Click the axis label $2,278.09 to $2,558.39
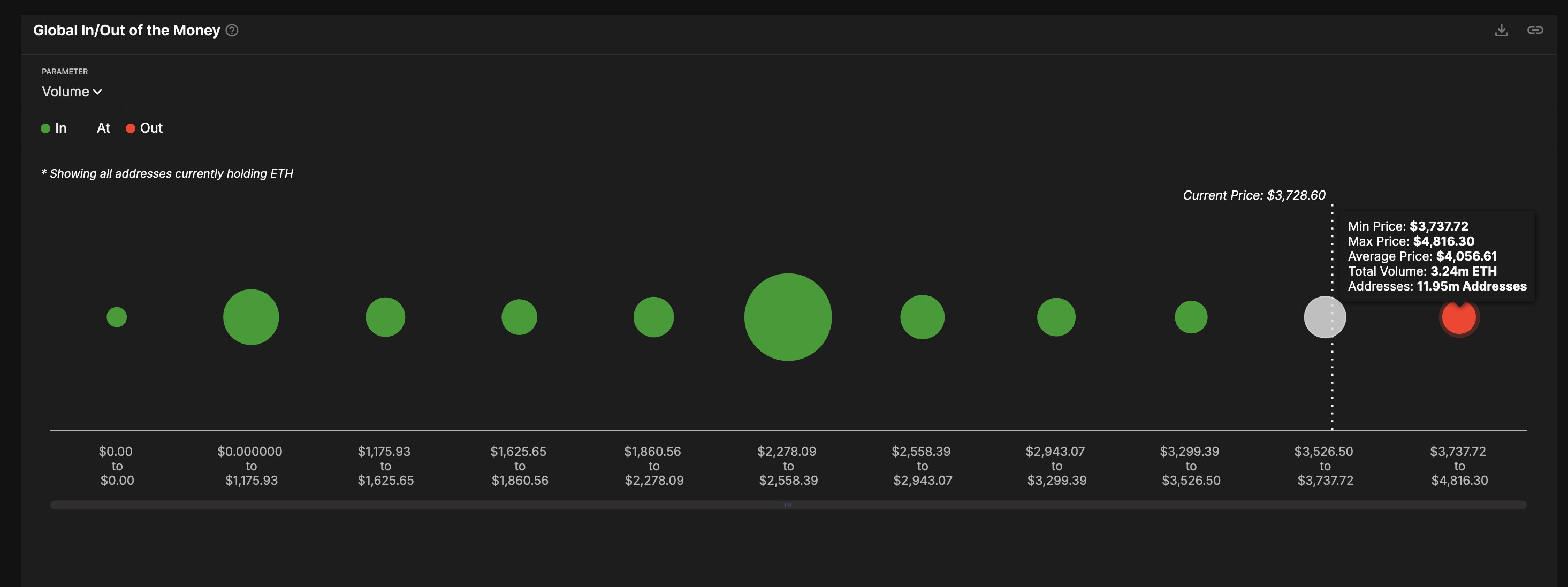Screen dimensions: 1568x587 tap(788, 466)
